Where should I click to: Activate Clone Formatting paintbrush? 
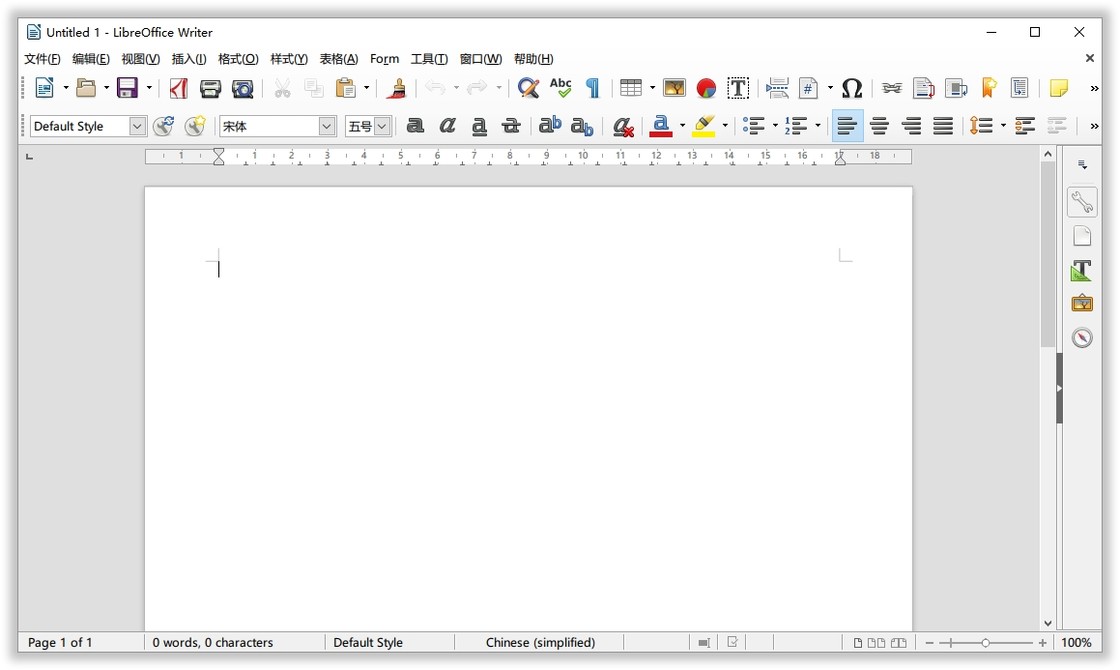396,88
